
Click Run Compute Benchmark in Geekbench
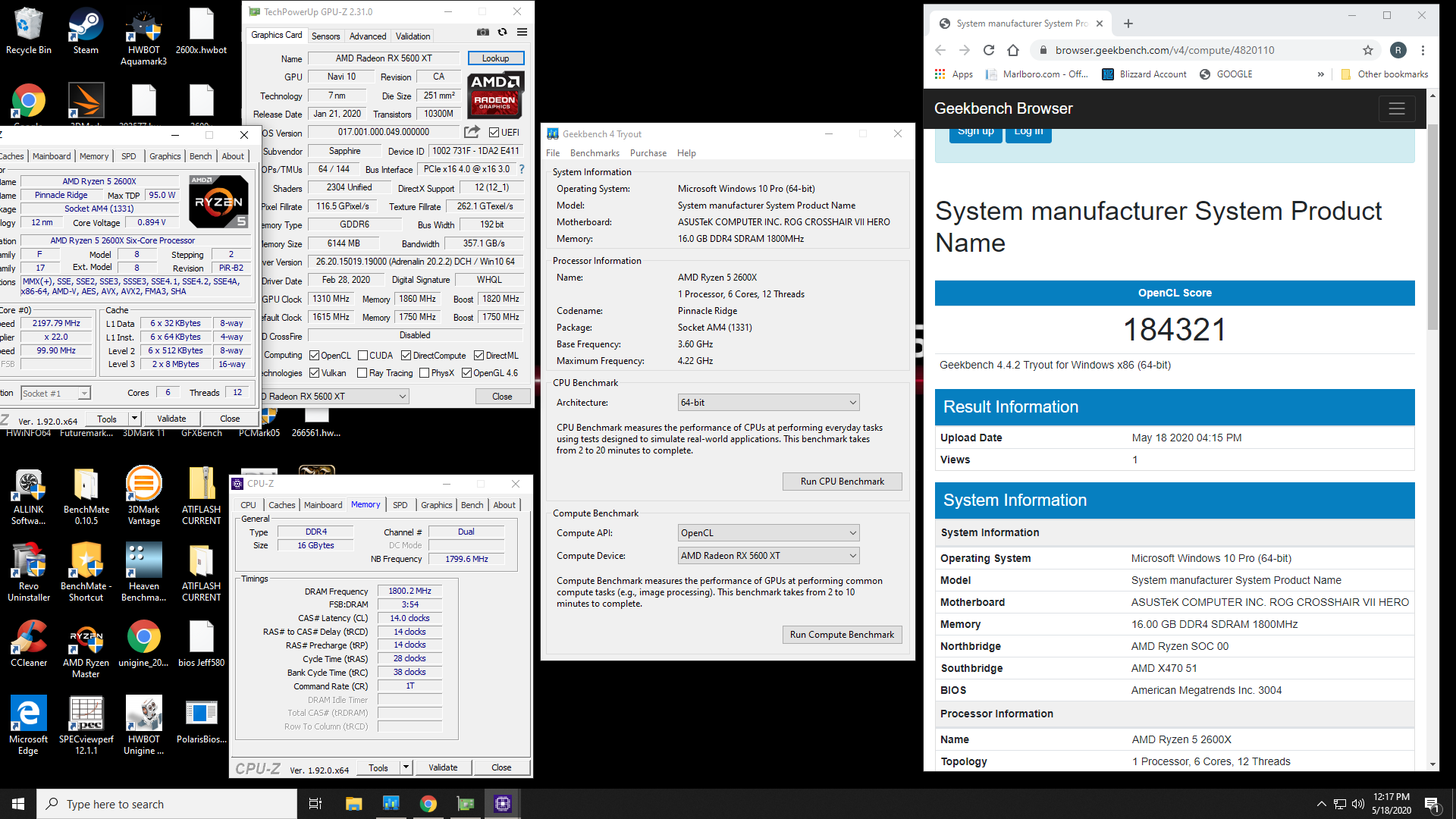tap(842, 635)
